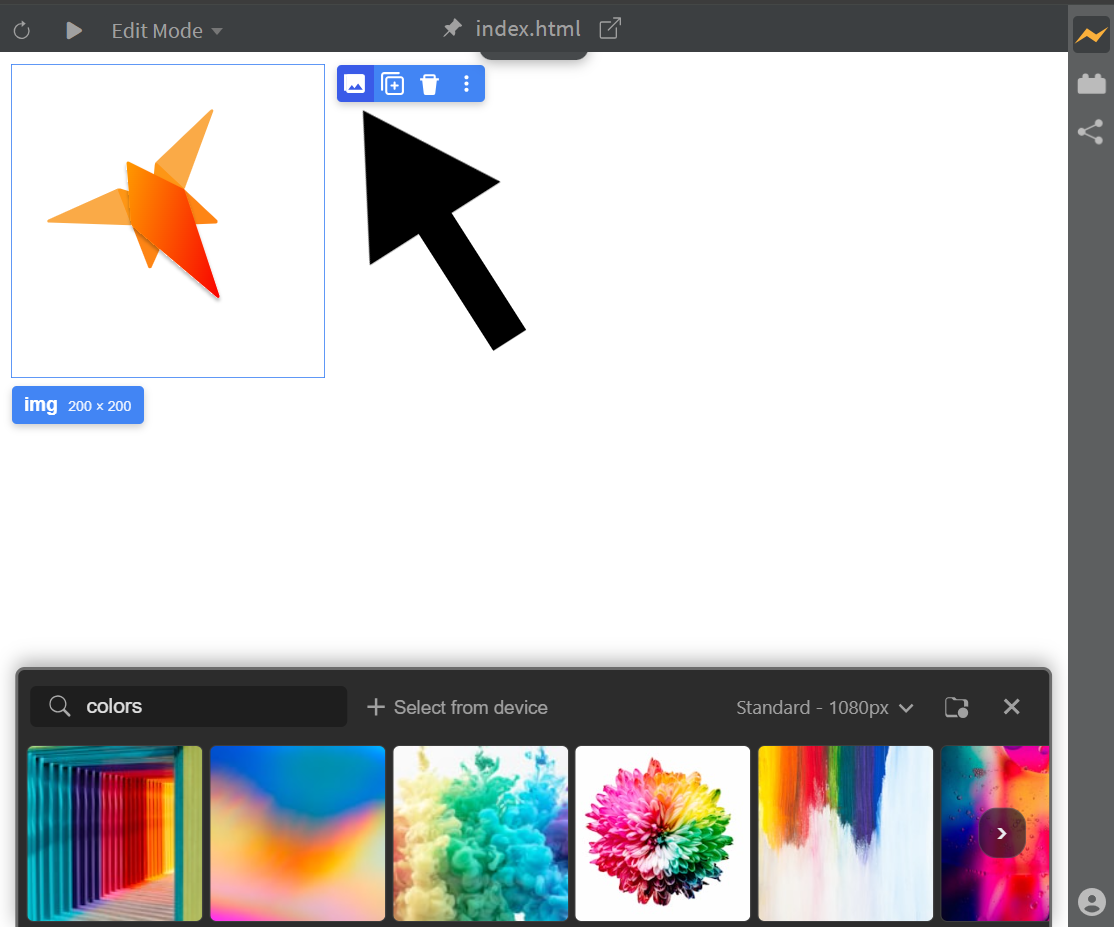Screen dimensions: 1114x927
Task: Select the pink flower image thumbnail
Action: click(x=662, y=833)
